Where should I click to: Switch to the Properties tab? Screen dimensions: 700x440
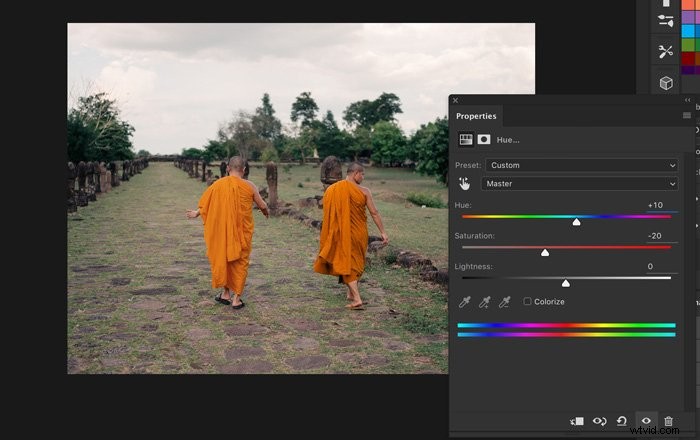coord(476,116)
